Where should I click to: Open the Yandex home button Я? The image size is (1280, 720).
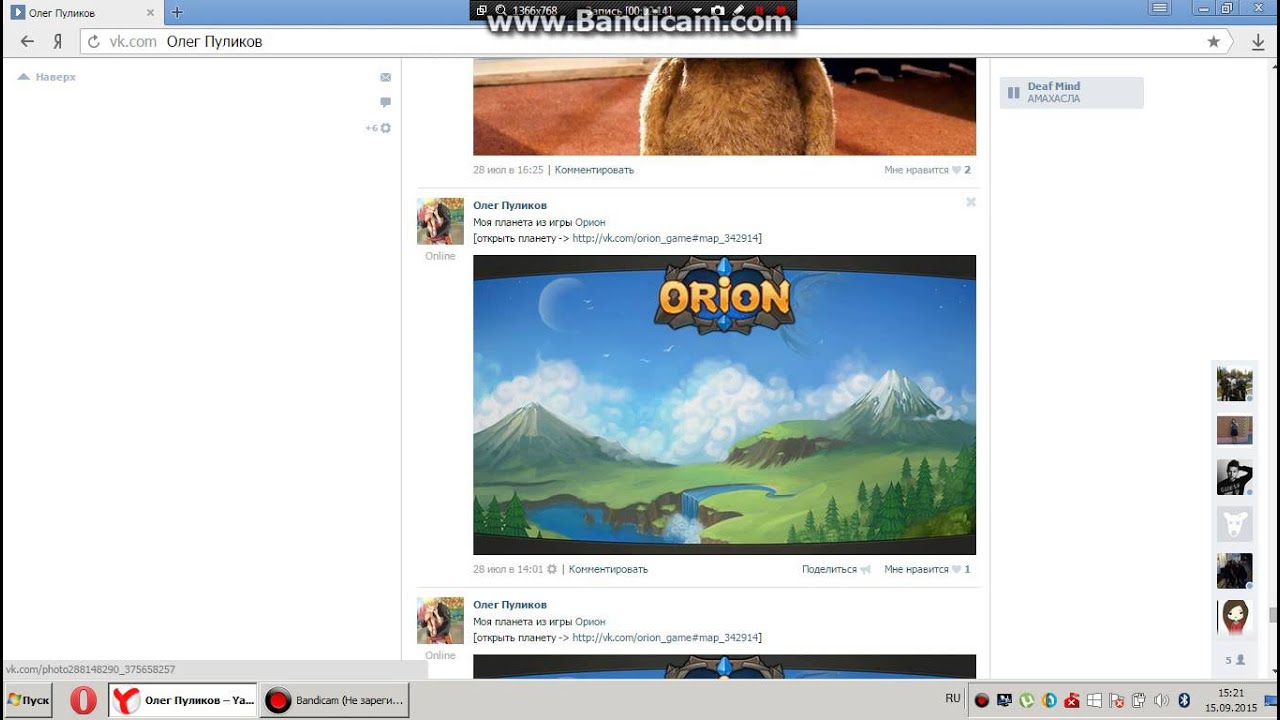point(58,42)
